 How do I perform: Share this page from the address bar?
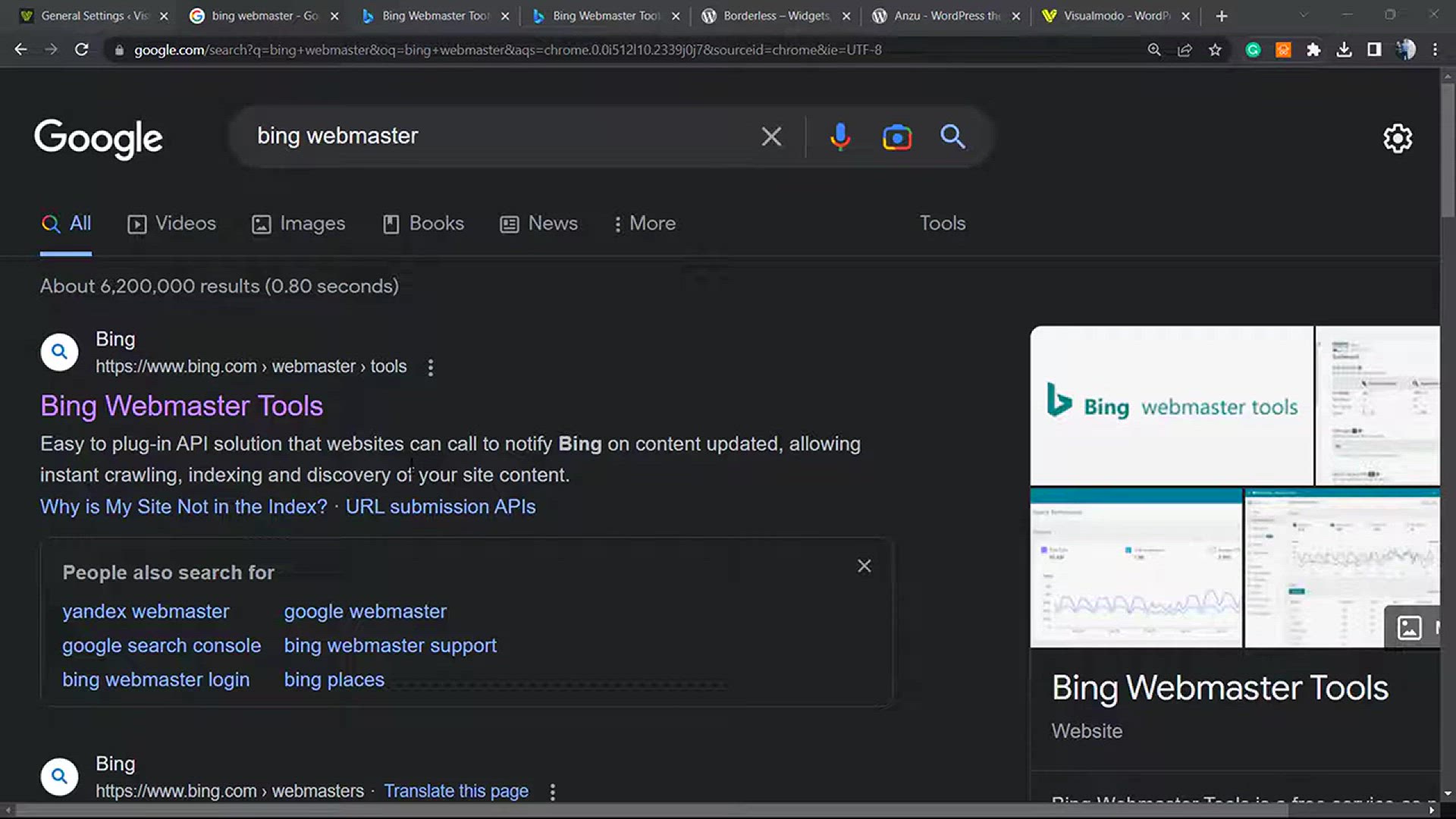(1185, 49)
